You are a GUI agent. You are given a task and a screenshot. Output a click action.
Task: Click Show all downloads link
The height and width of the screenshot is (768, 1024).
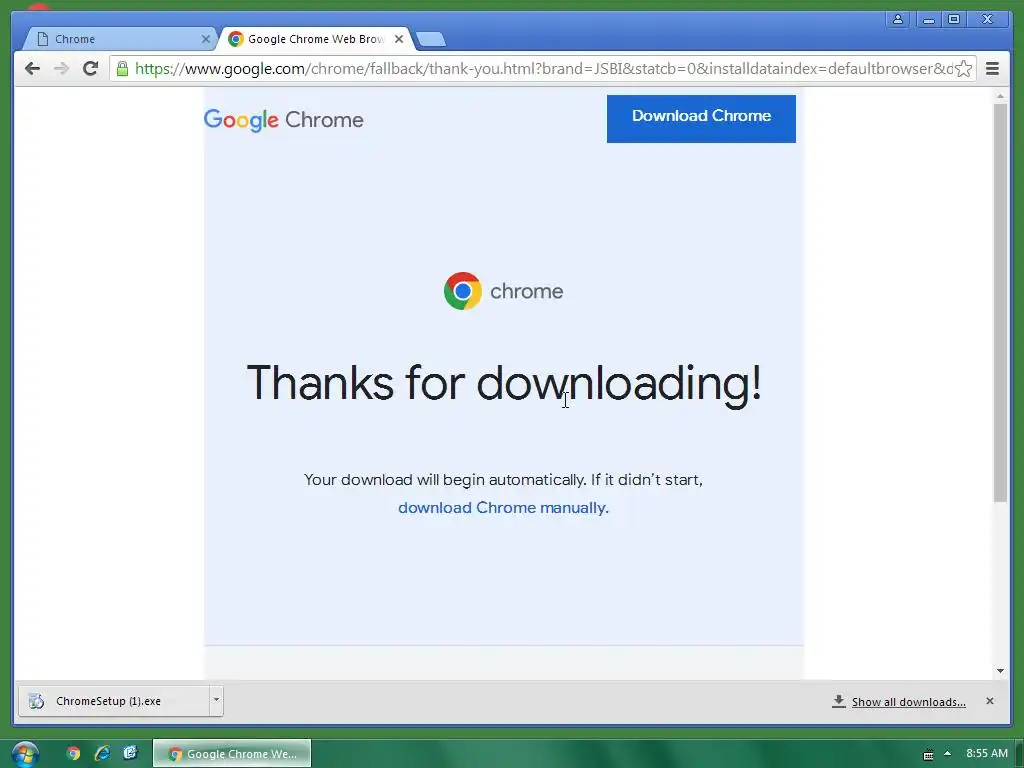(908, 702)
